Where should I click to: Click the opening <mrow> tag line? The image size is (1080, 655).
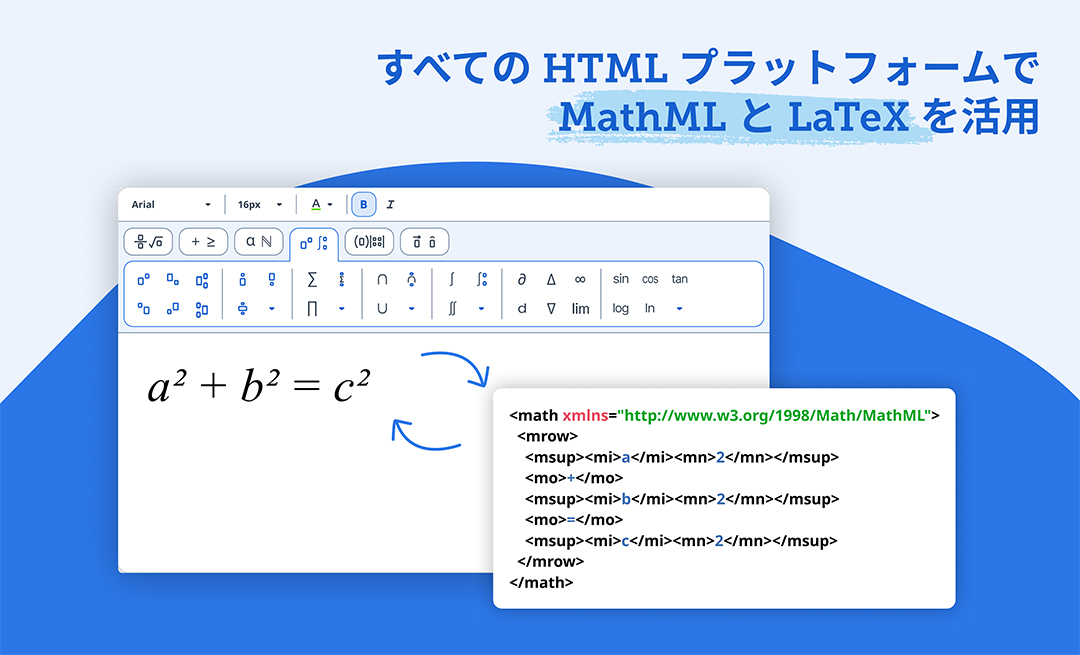[548, 436]
